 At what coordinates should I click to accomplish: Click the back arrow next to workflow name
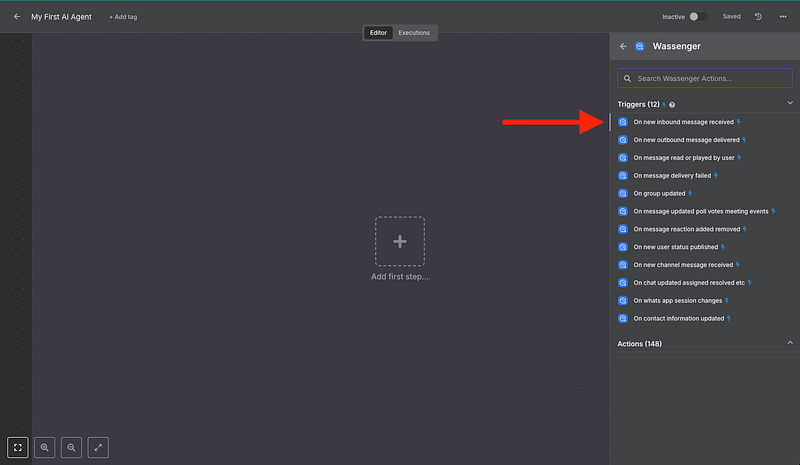[16, 17]
